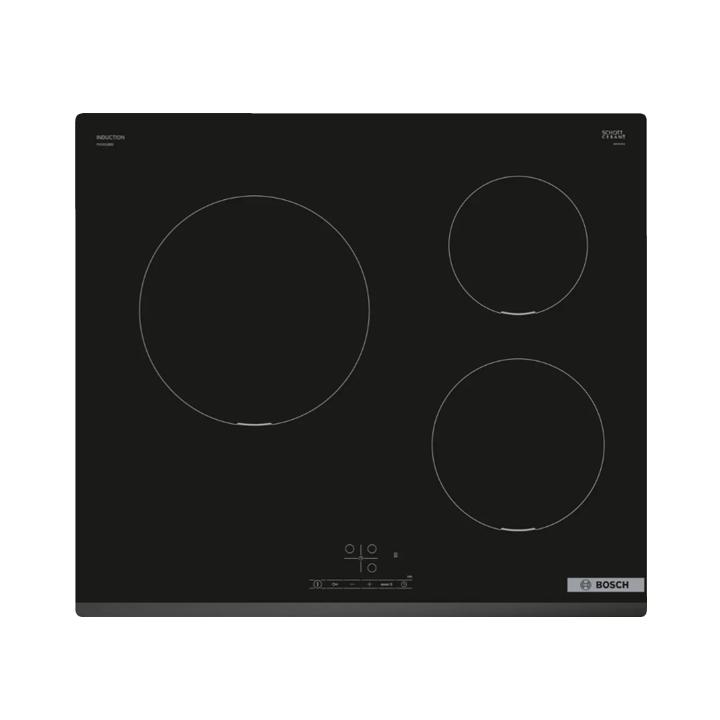Tap the boost function touch key
This screenshot has height=720, width=720.
coord(387,585)
